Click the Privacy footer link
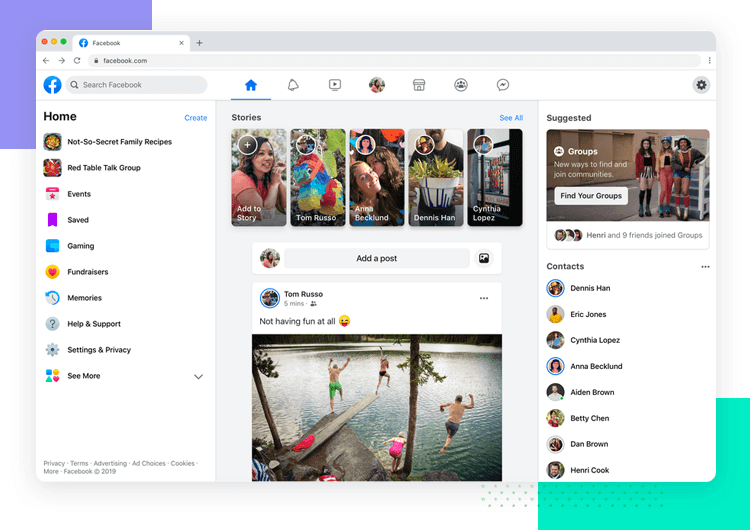750x530 pixels. pos(54,464)
